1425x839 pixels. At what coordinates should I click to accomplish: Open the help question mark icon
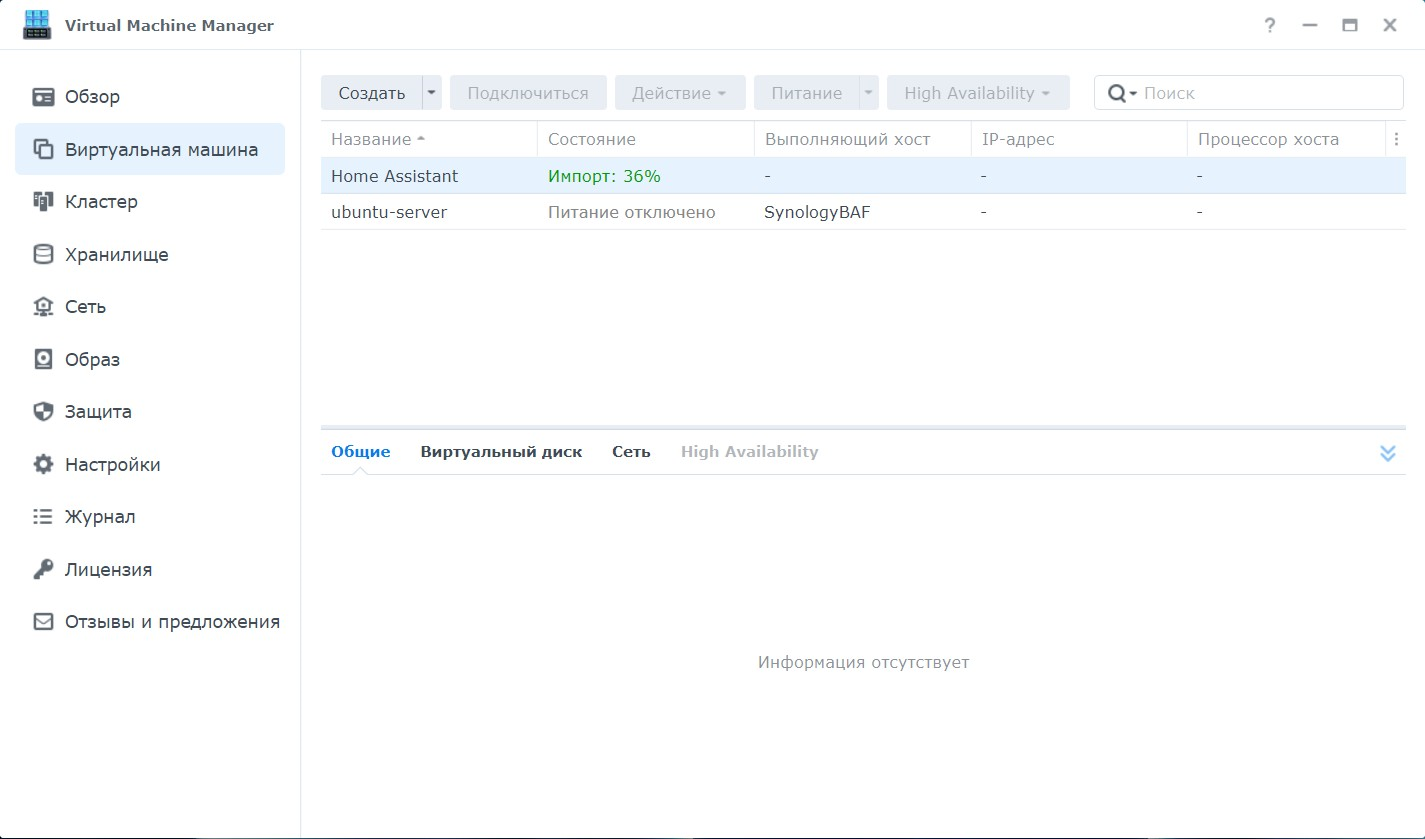[1270, 26]
